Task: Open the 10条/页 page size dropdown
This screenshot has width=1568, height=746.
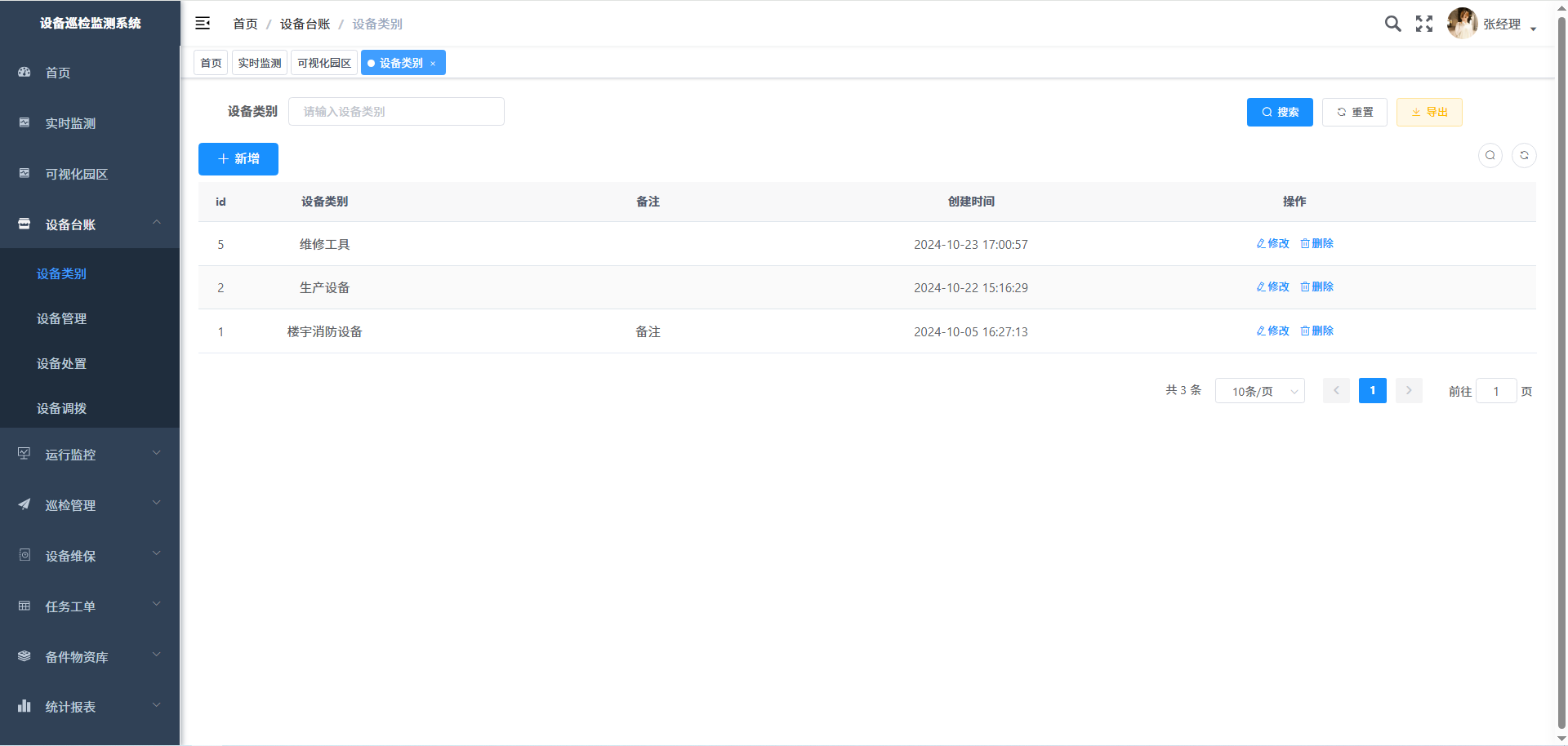Action: pos(1259,391)
